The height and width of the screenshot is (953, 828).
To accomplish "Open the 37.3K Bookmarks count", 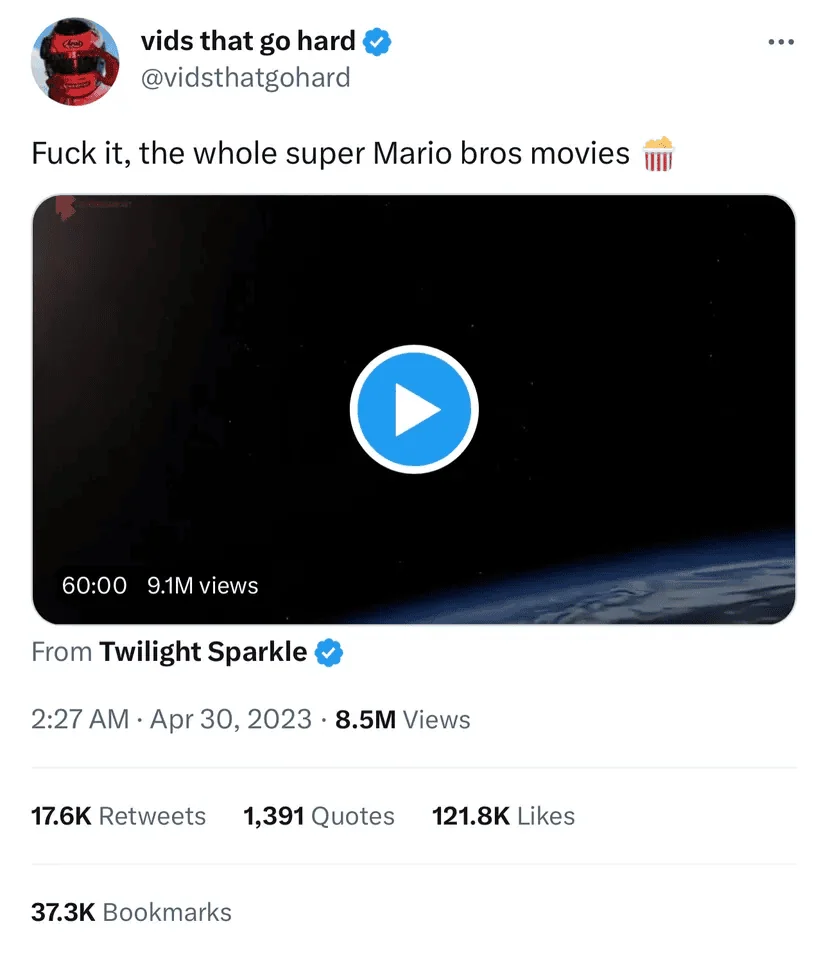I will tap(131, 912).
